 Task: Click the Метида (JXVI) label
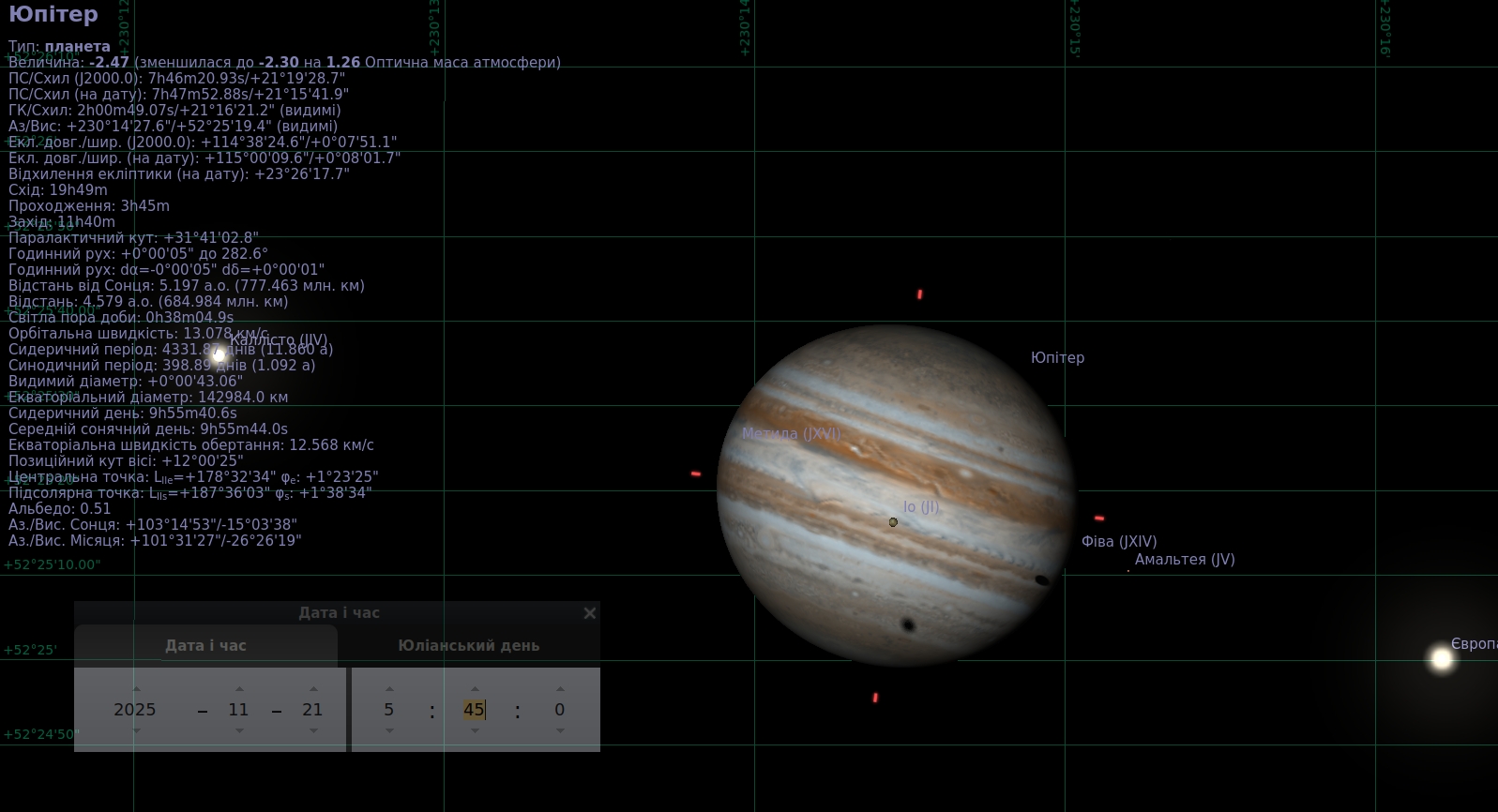click(x=791, y=433)
